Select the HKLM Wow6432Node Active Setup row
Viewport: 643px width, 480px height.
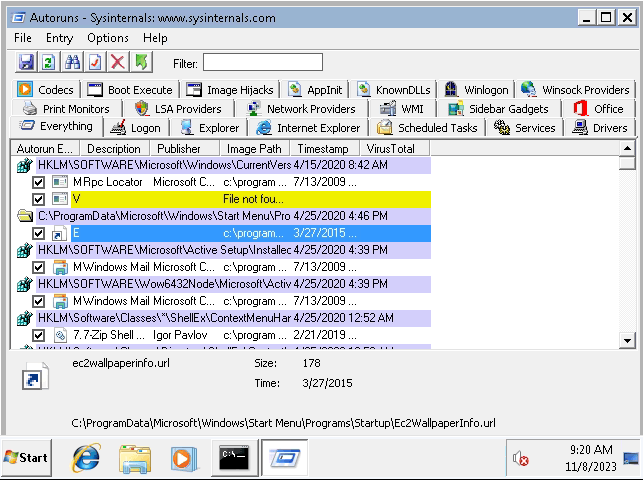point(233,284)
